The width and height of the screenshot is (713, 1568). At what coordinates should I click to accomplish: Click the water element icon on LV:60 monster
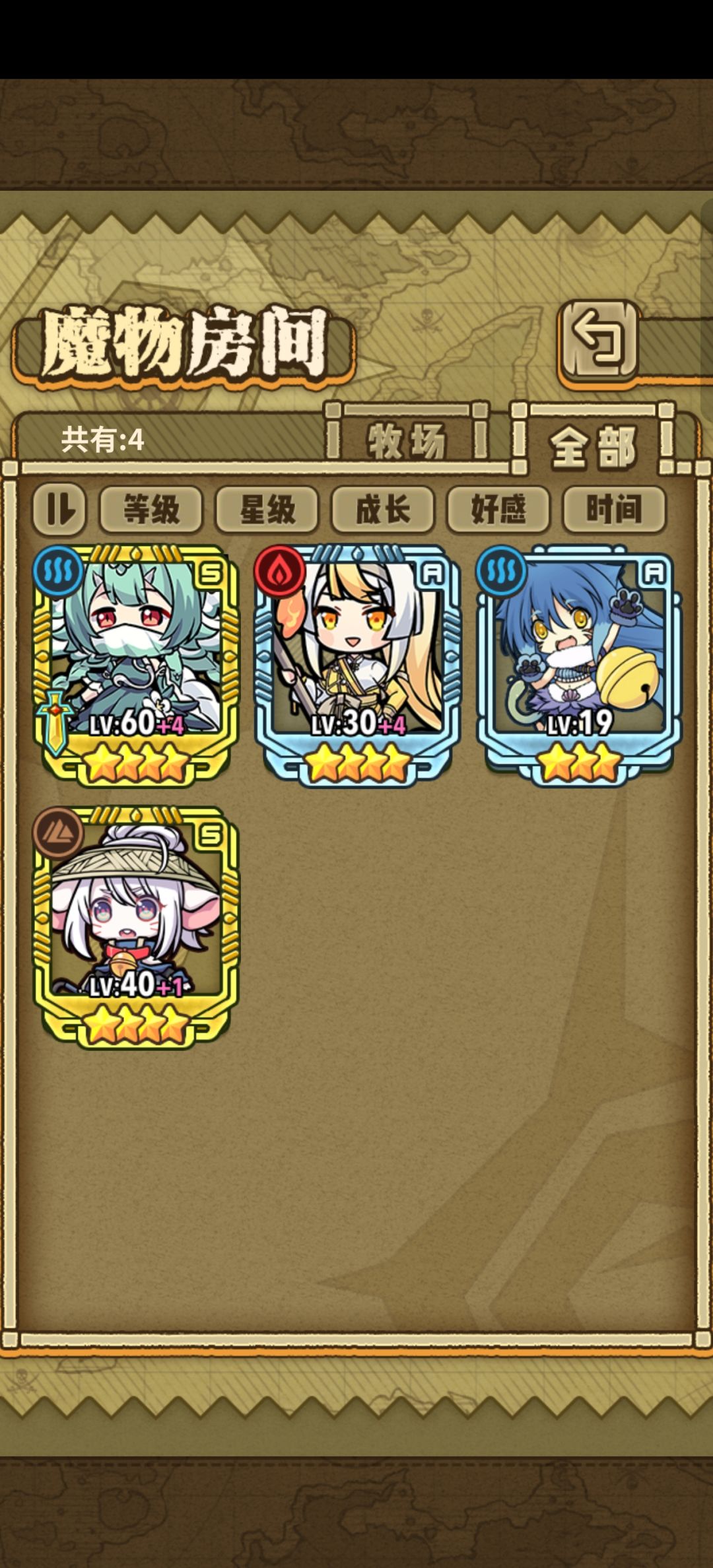coord(58,570)
